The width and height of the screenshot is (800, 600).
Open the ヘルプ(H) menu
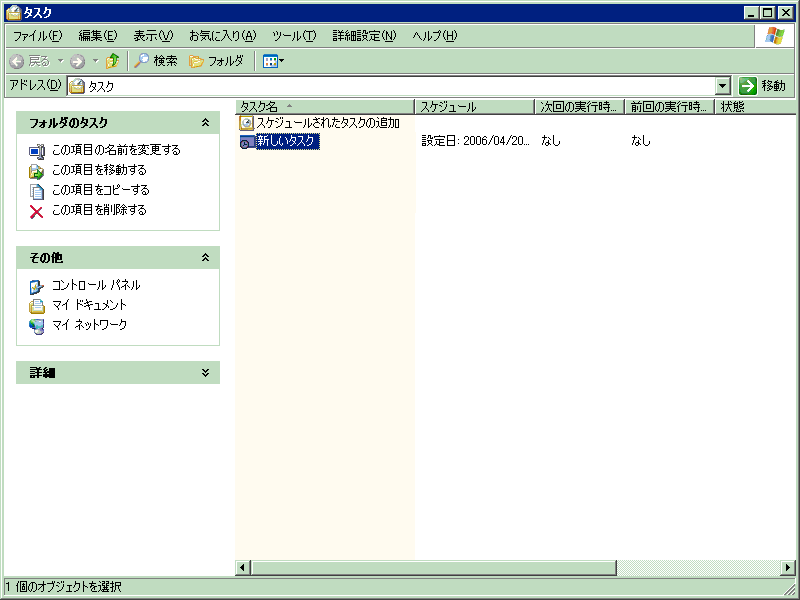[x=435, y=36]
